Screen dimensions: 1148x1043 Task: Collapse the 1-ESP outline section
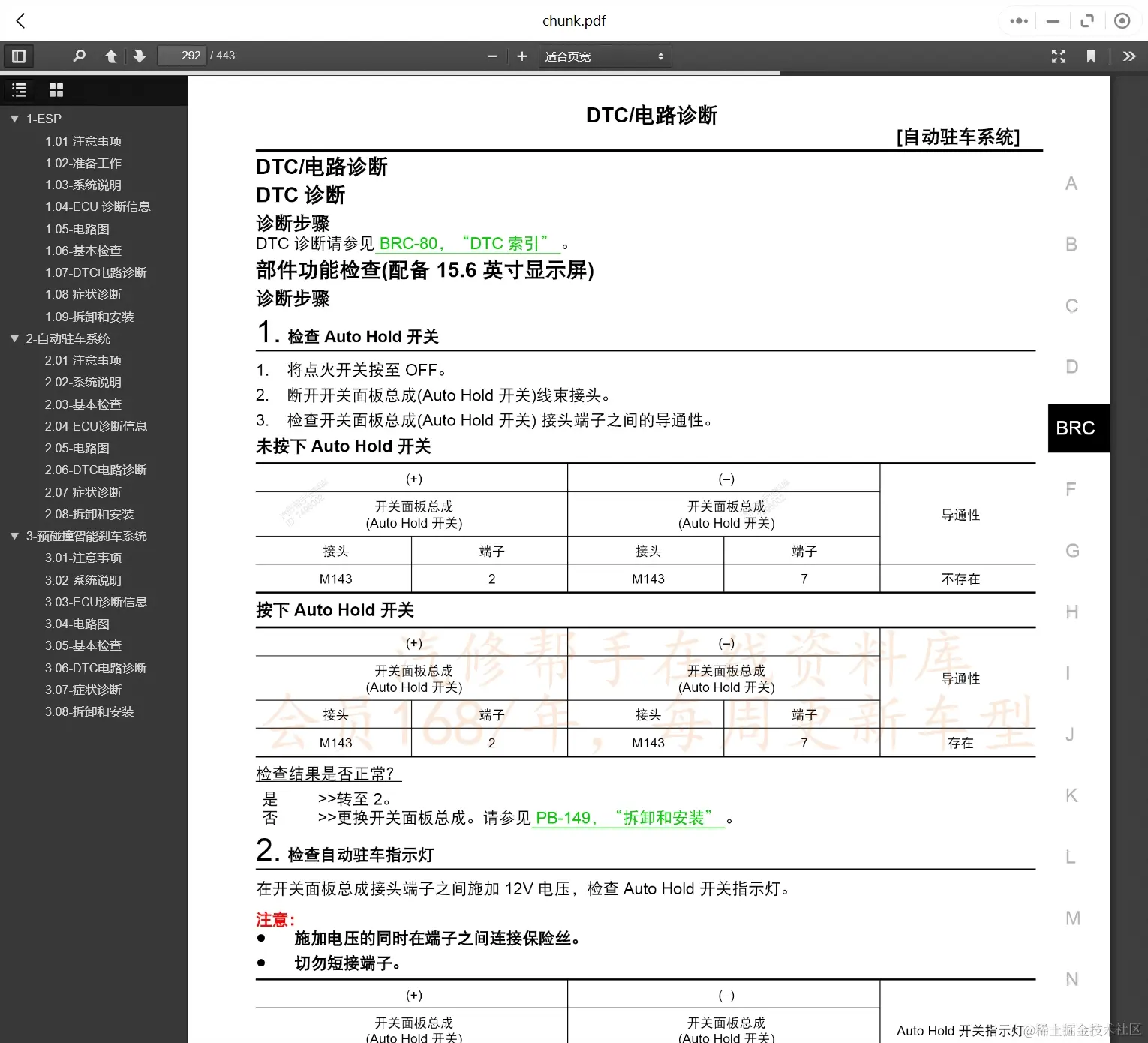(14, 119)
